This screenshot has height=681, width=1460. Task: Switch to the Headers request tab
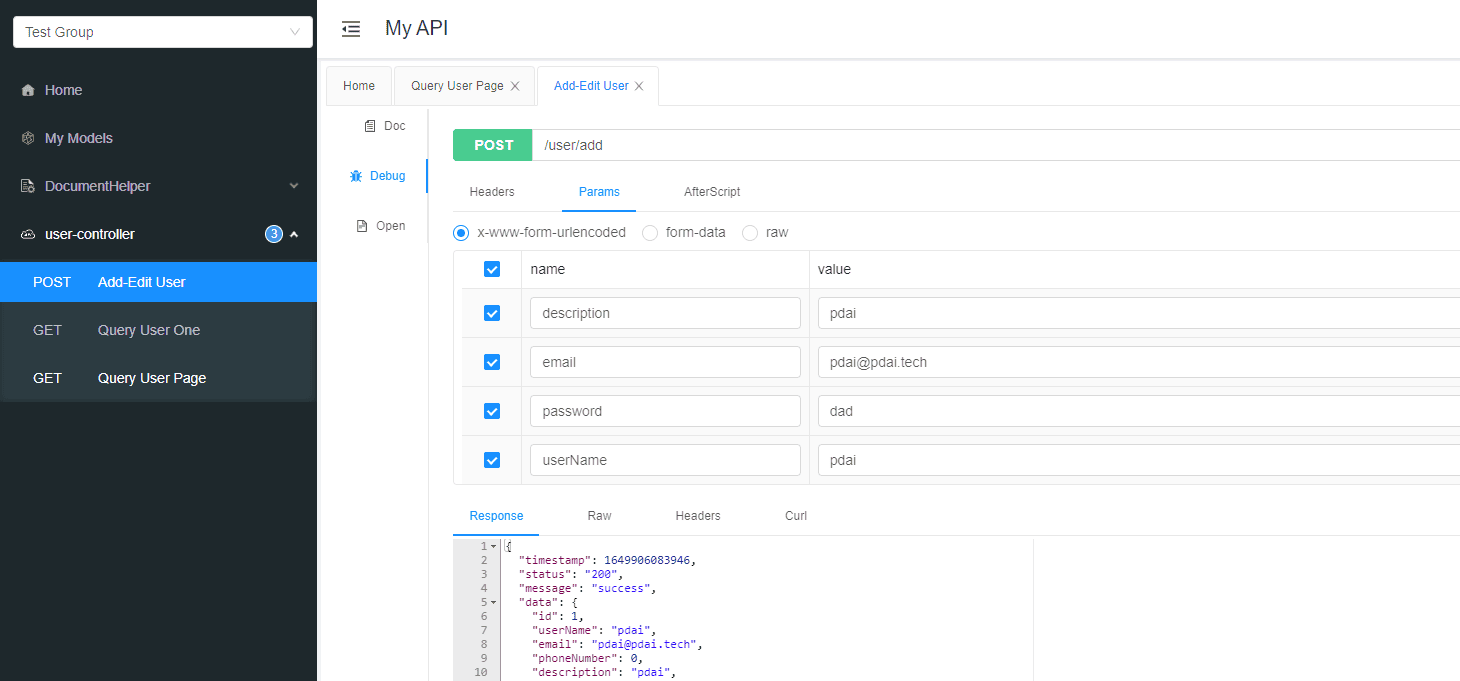coord(492,192)
